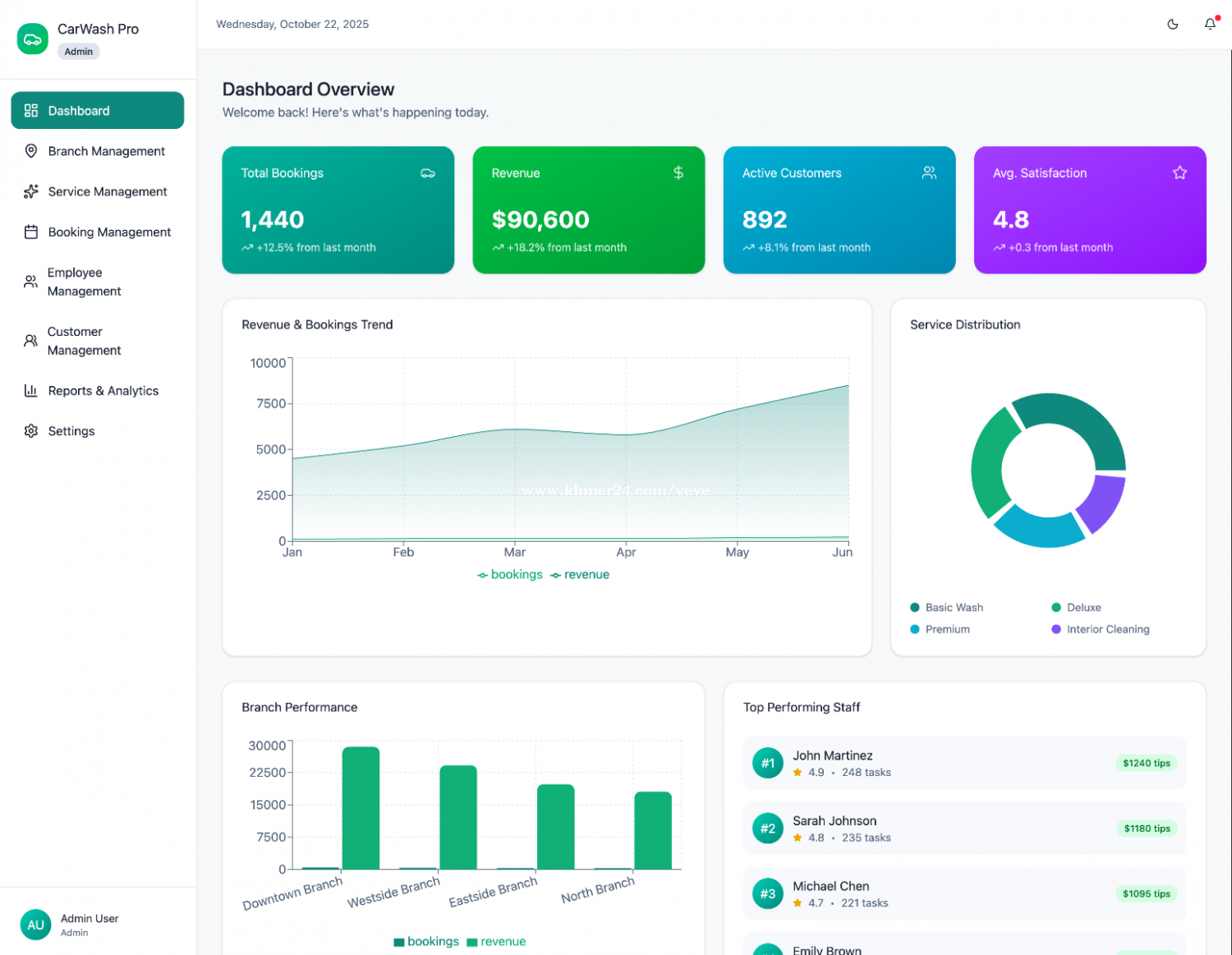Click the dollar icon on Revenue card

tap(678, 172)
